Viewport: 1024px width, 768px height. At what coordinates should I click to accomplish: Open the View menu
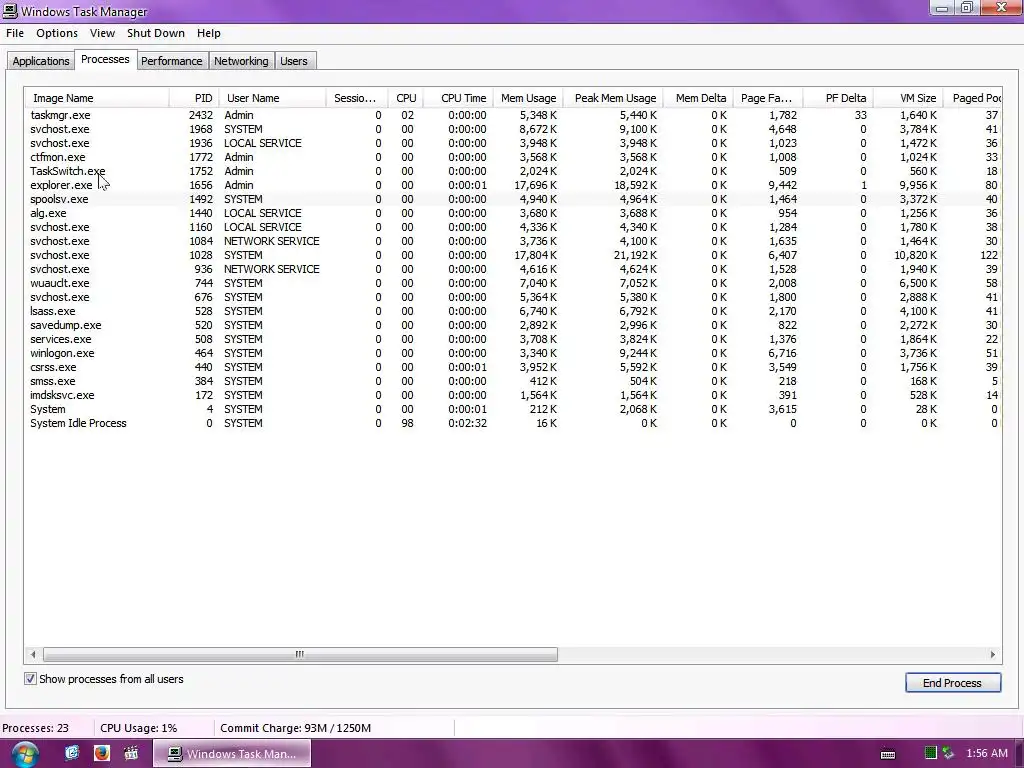[102, 33]
